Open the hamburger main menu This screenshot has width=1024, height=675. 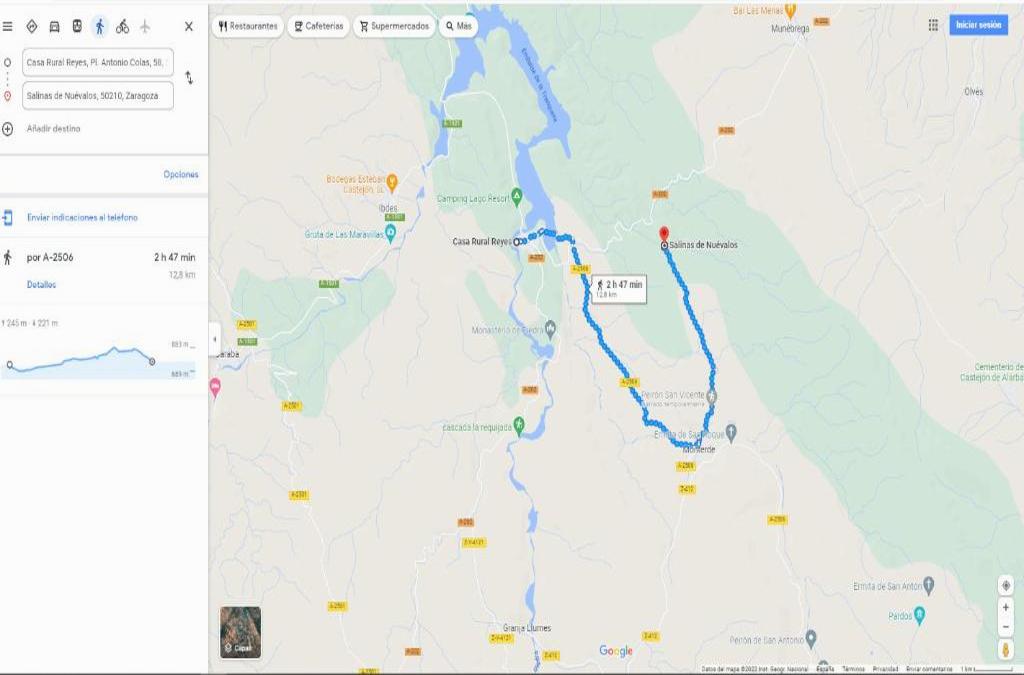tap(7, 27)
